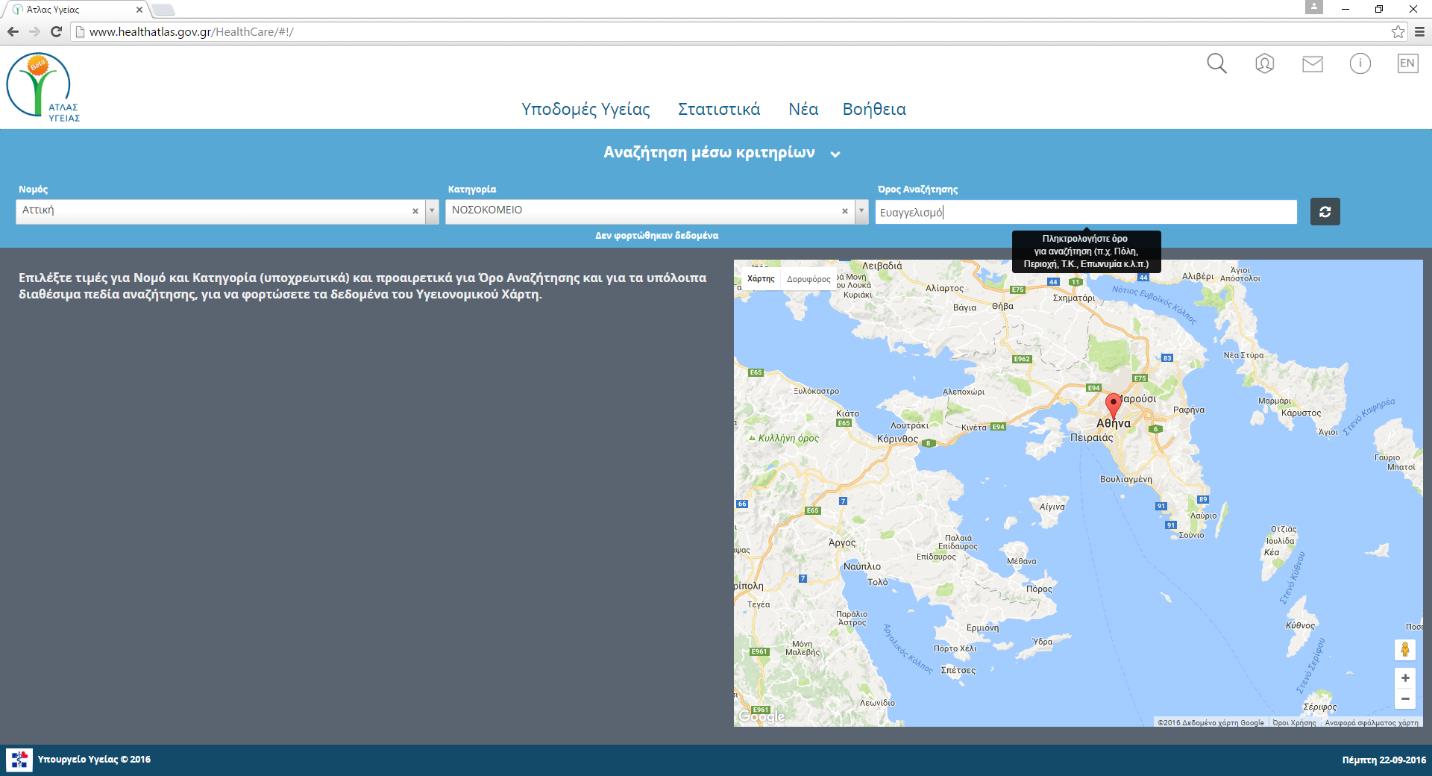Viewport: 1432px width, 776px height.
Task: Click the mail envelope contact icon
Action: (1312, 64)
